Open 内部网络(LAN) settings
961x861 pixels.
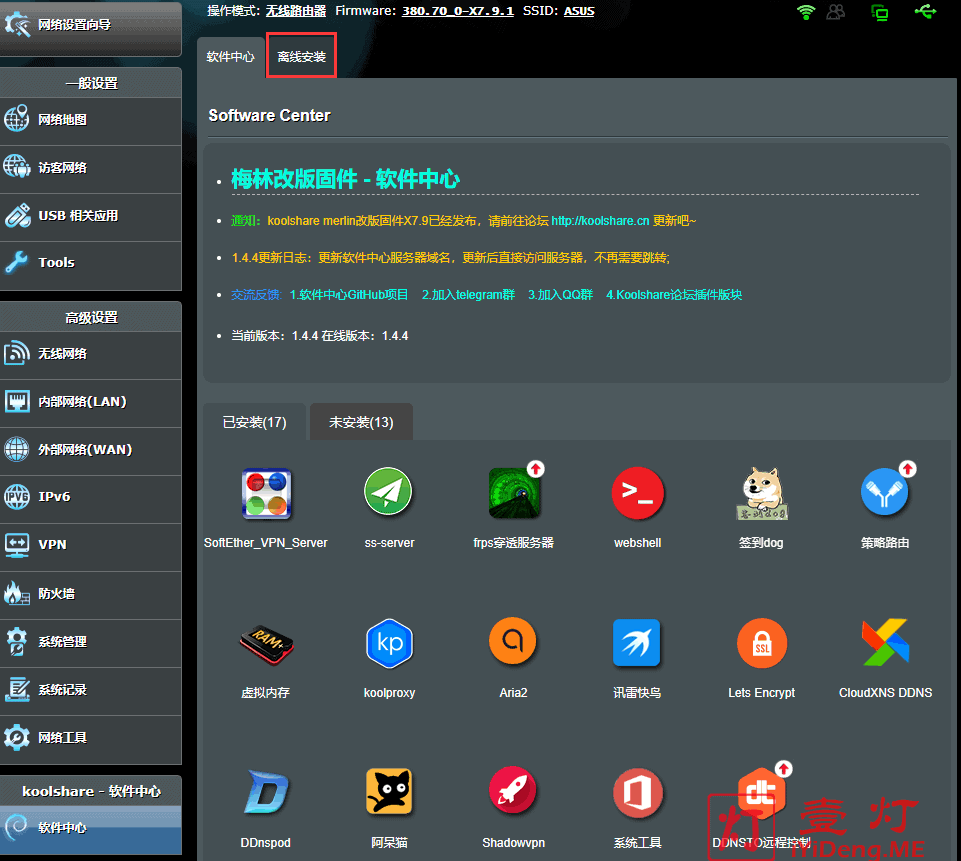tap(91, 403)
